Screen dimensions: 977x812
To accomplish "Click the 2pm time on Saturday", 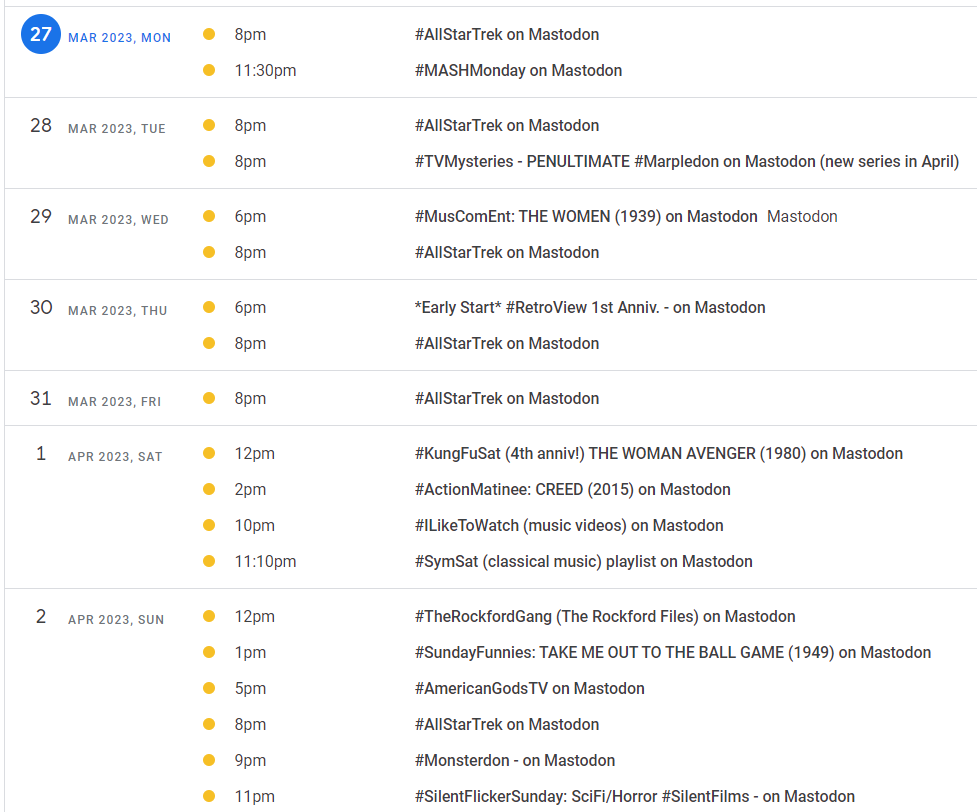I will coord(250,489).
